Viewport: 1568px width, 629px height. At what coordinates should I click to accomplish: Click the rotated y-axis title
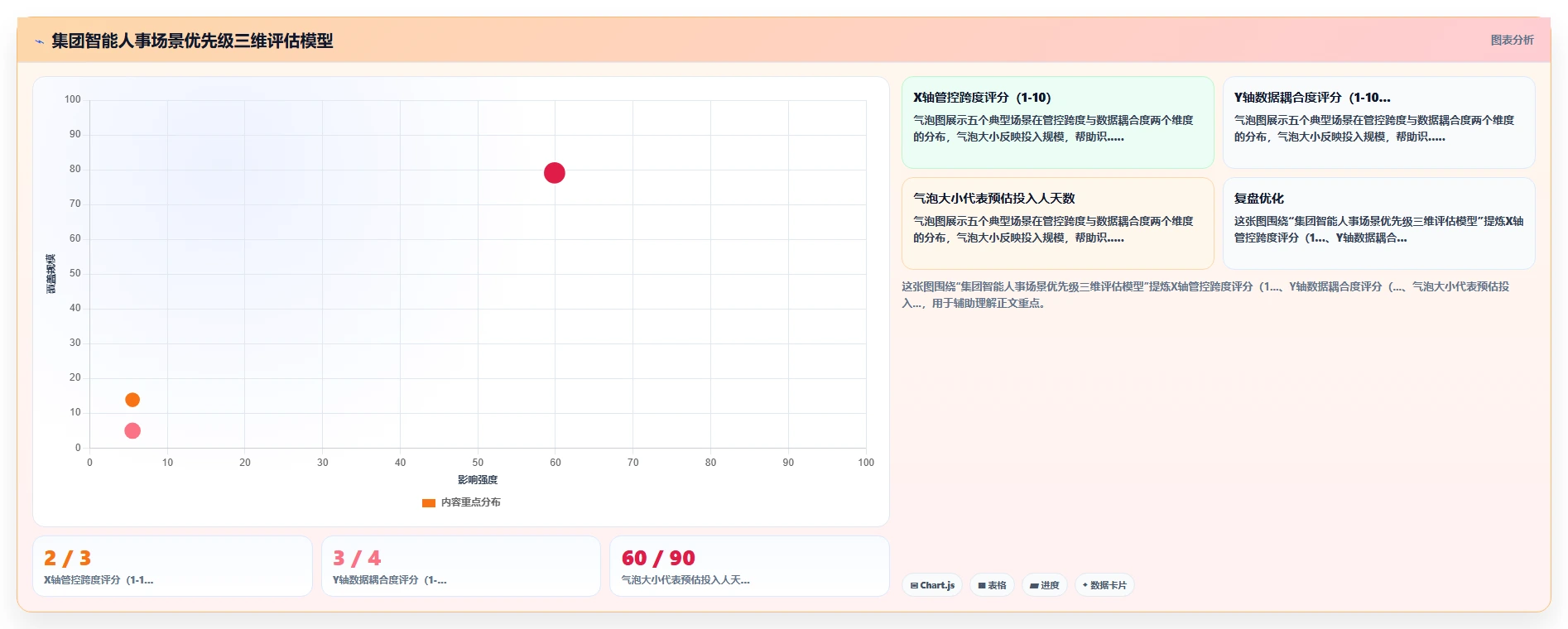[x=51, y=274]
